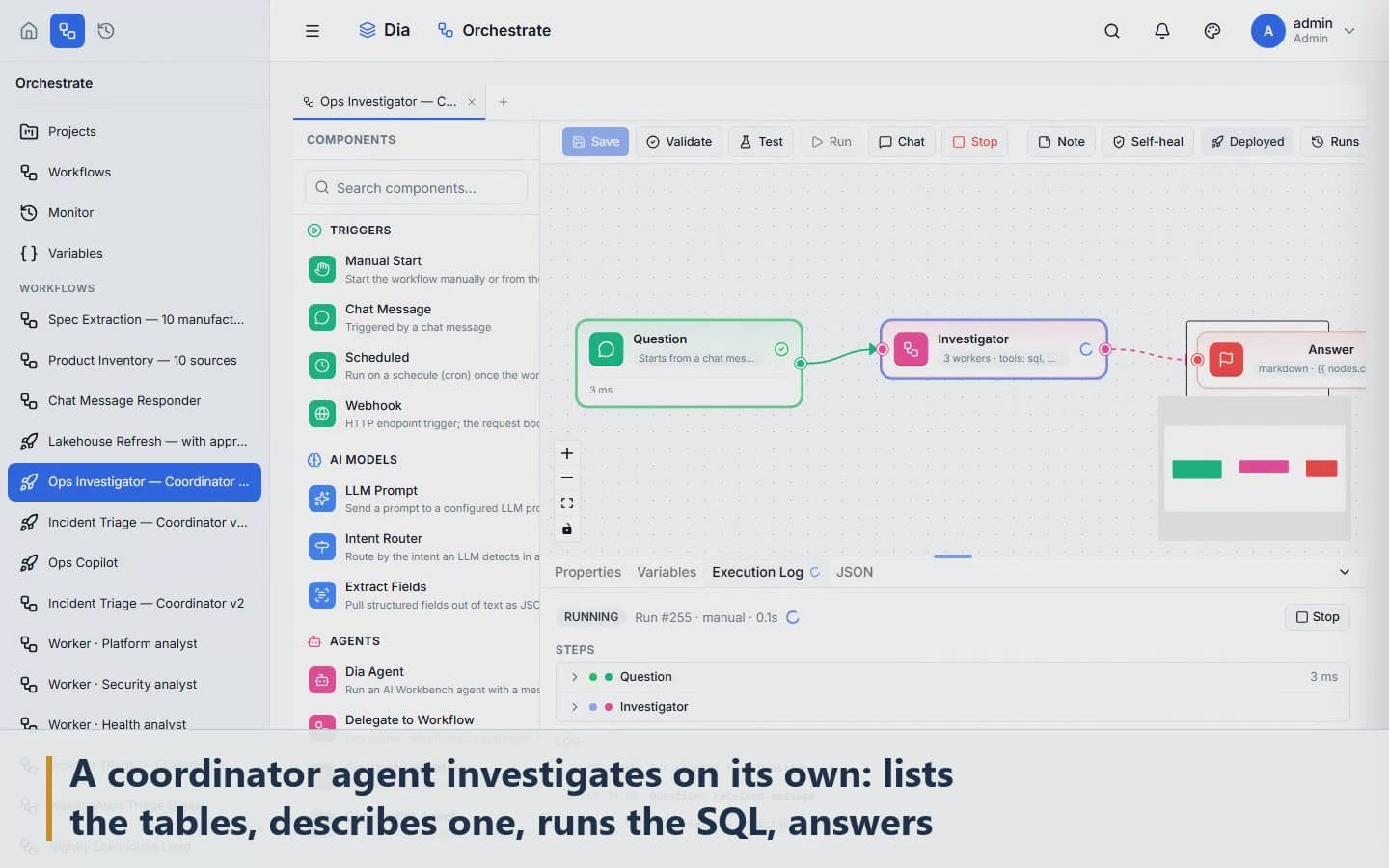Open Monitor in the sidebar
The image size is (1389, 868).
(134, 212)
